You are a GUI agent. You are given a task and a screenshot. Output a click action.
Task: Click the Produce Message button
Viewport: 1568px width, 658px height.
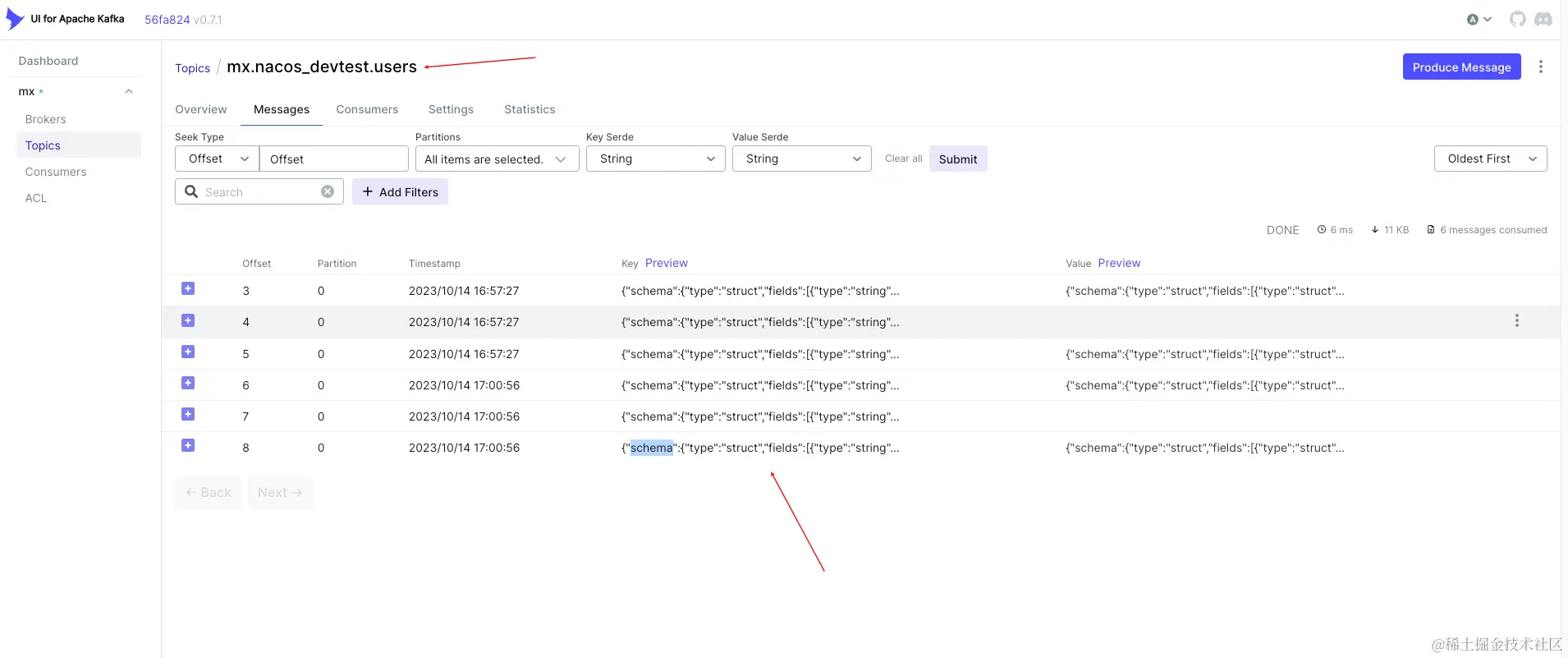coord(1461,67)
